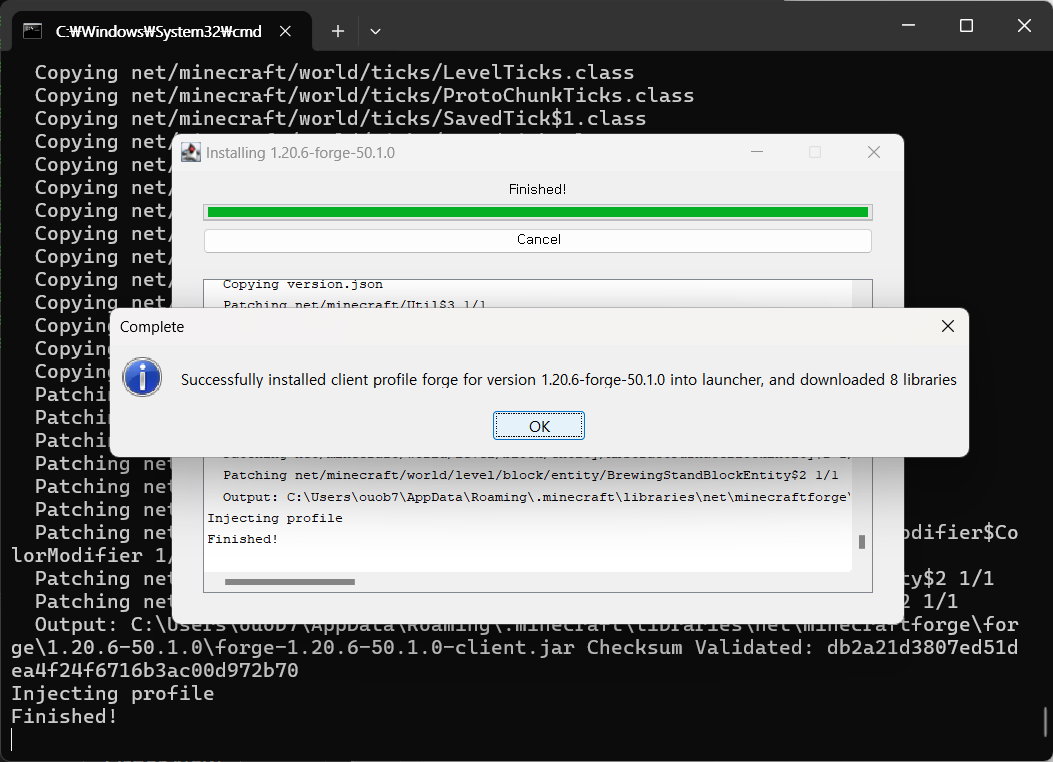Image resolution: width=1053 pixels, height=762 pixels.
Task: Select the horizontal scrollbar in installer log
Action: pos(289,582)
